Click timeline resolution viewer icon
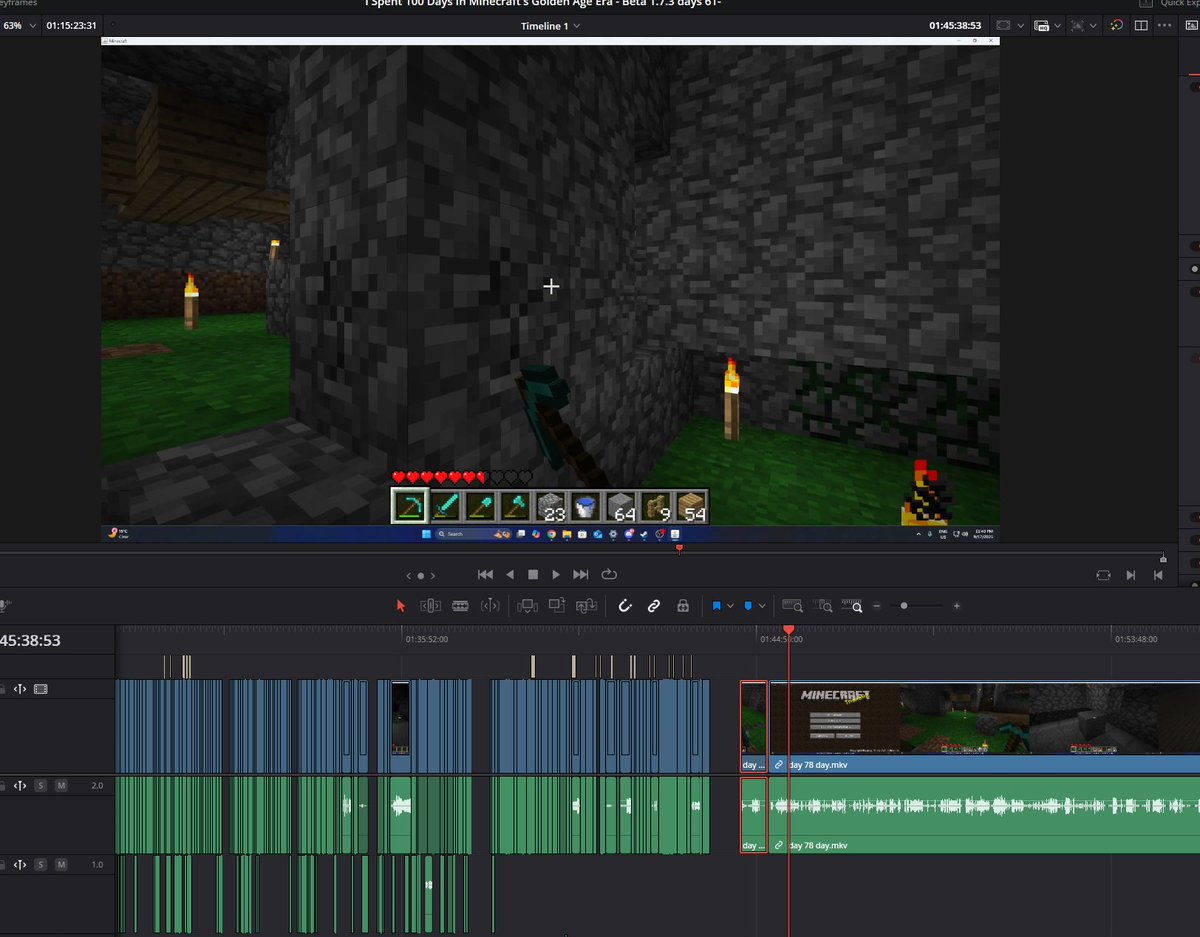 (1004, 25)
